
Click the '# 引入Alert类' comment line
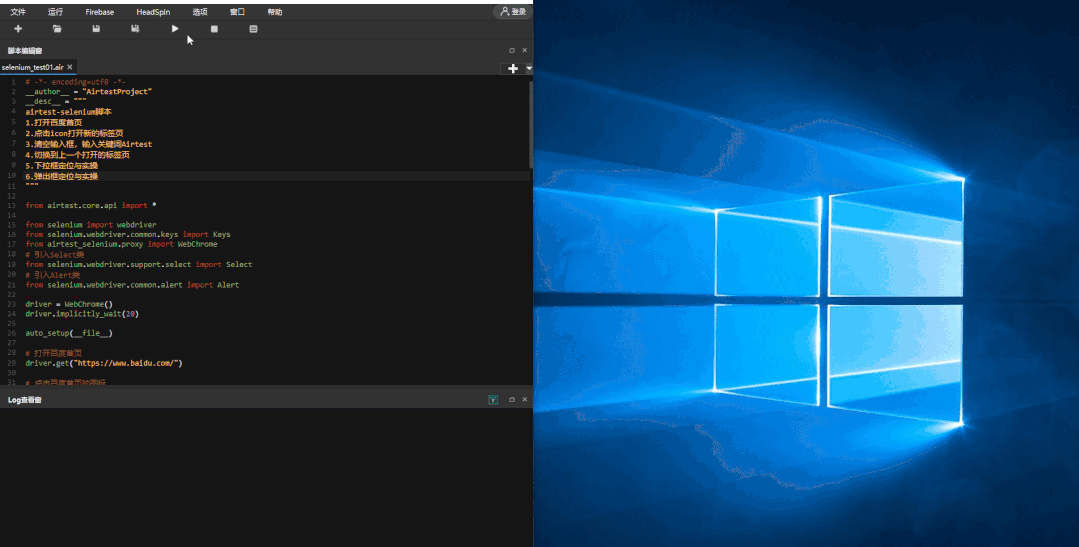tap(52, 275)
